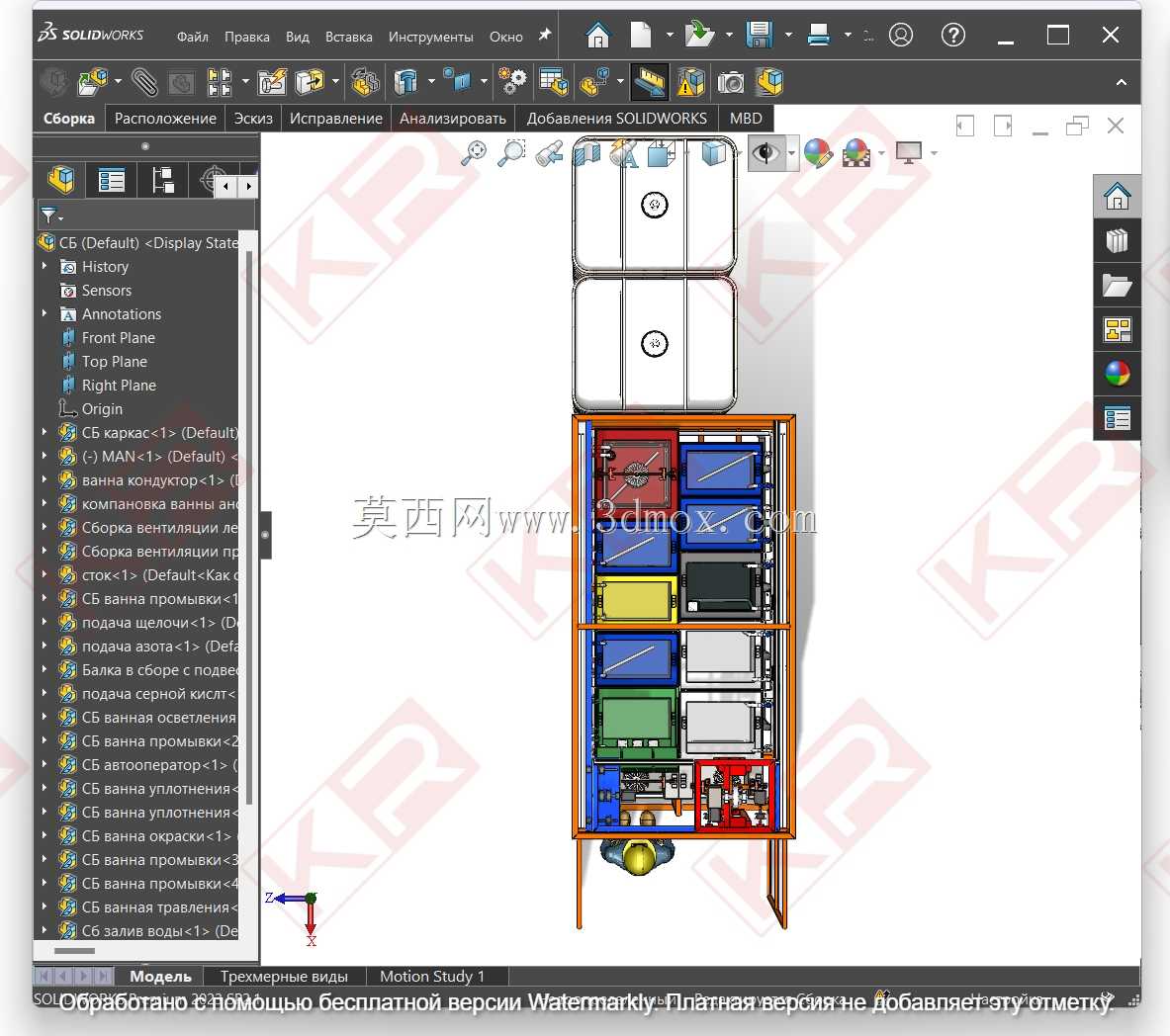Open SOLIDWORKS Resources home in task pane
The height and width of the screenshot is (1036, 1170).
[1117, 197]
